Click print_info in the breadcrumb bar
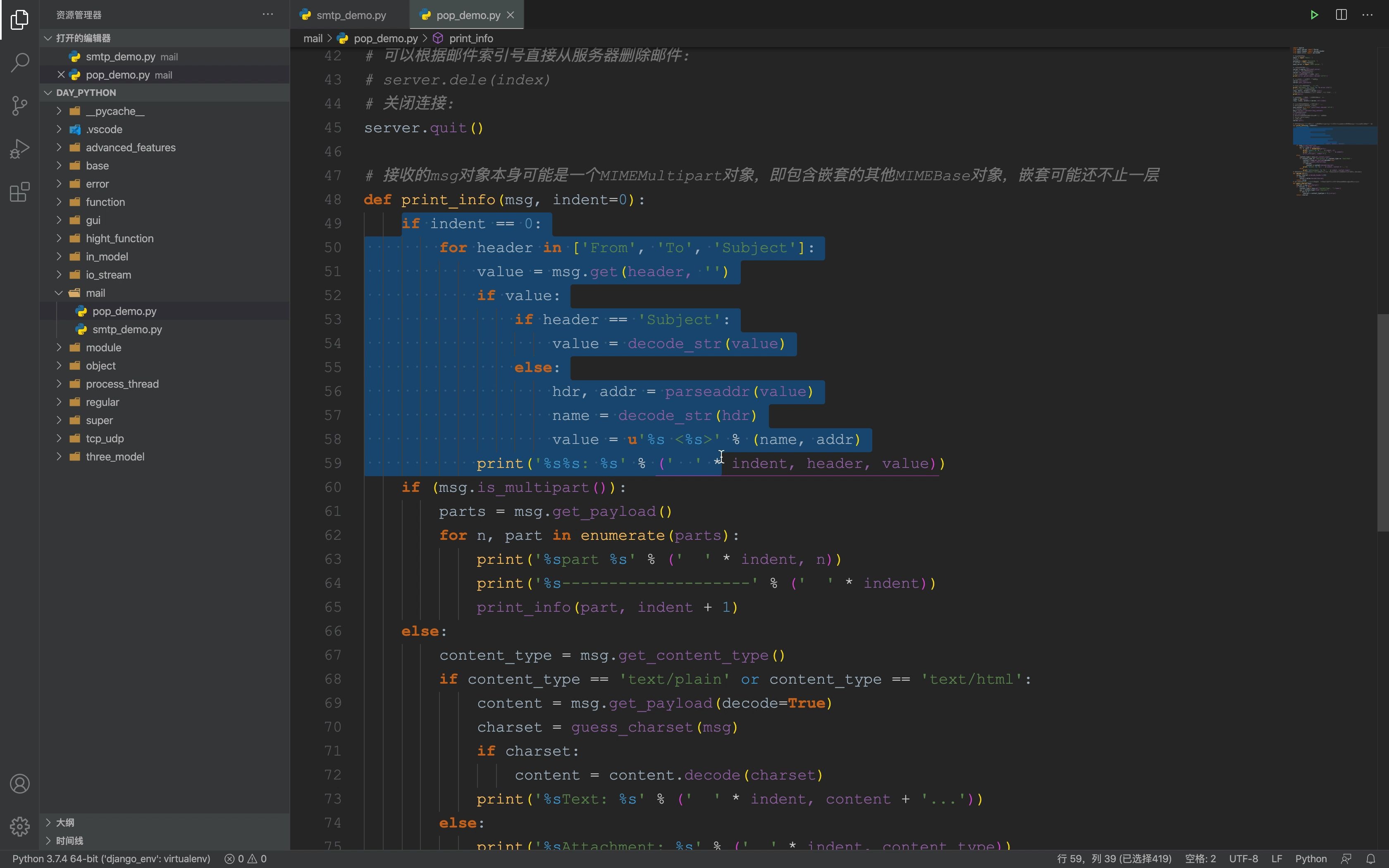The image size is (1389, 868). tap(471, 38)
